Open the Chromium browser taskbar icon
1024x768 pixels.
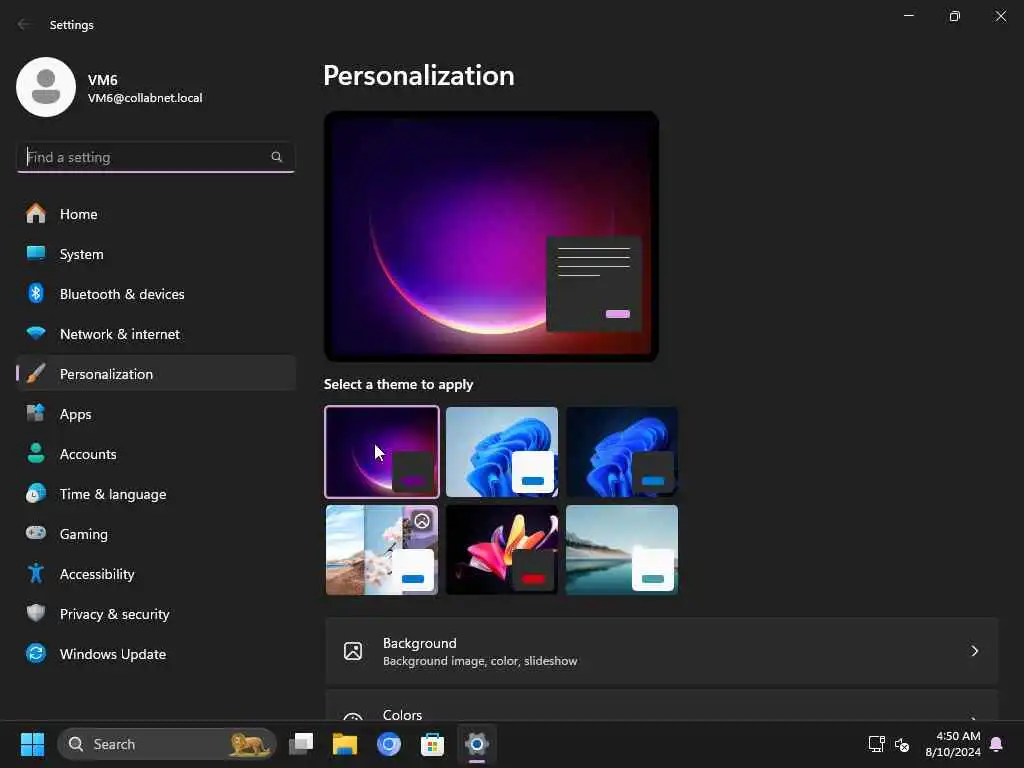pos(389,744)
